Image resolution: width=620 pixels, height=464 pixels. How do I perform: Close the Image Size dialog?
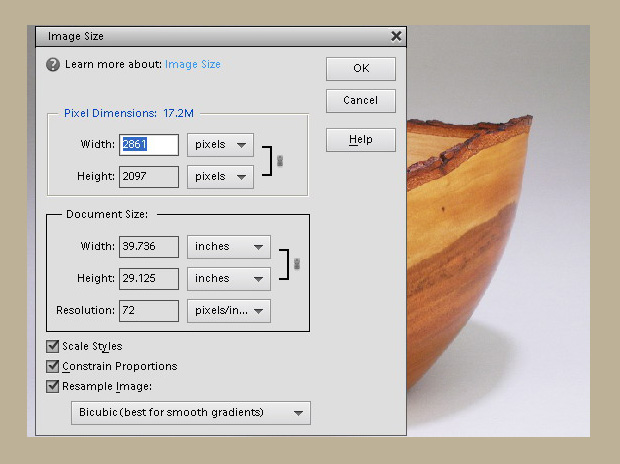click(x=396, y=36)
